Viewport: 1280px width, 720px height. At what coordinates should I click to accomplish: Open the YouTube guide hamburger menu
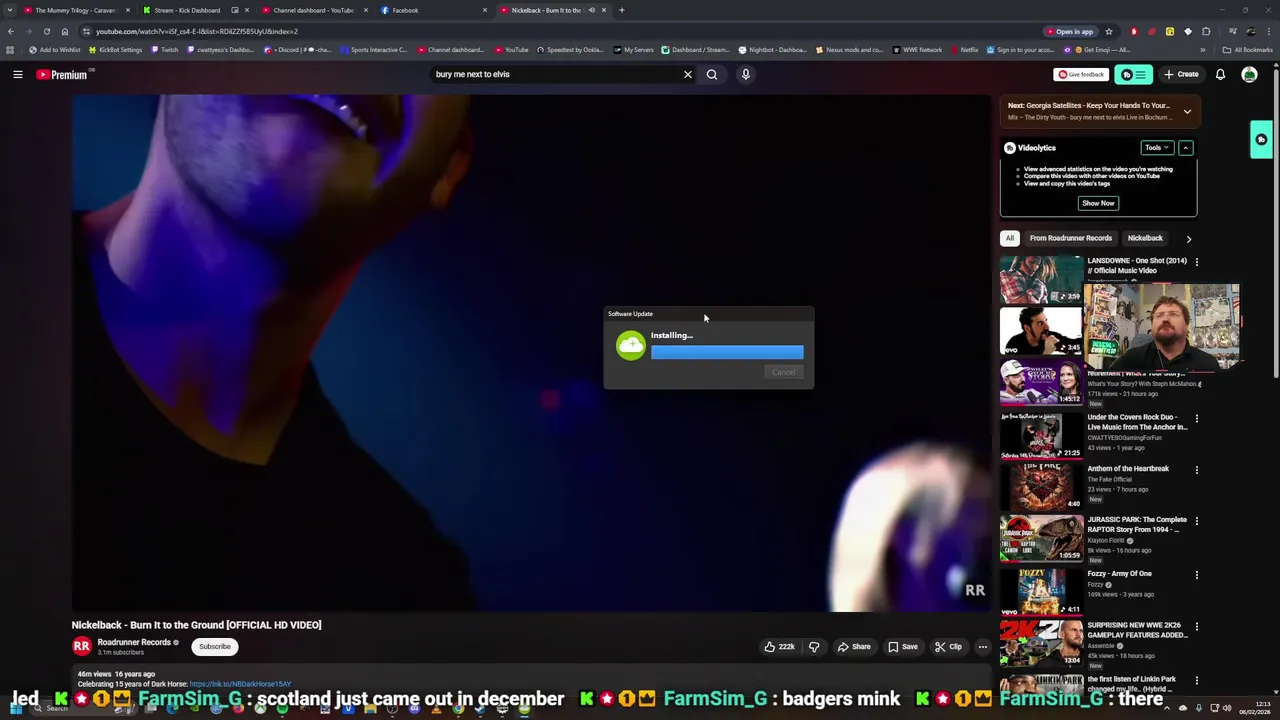click(17, 74)
